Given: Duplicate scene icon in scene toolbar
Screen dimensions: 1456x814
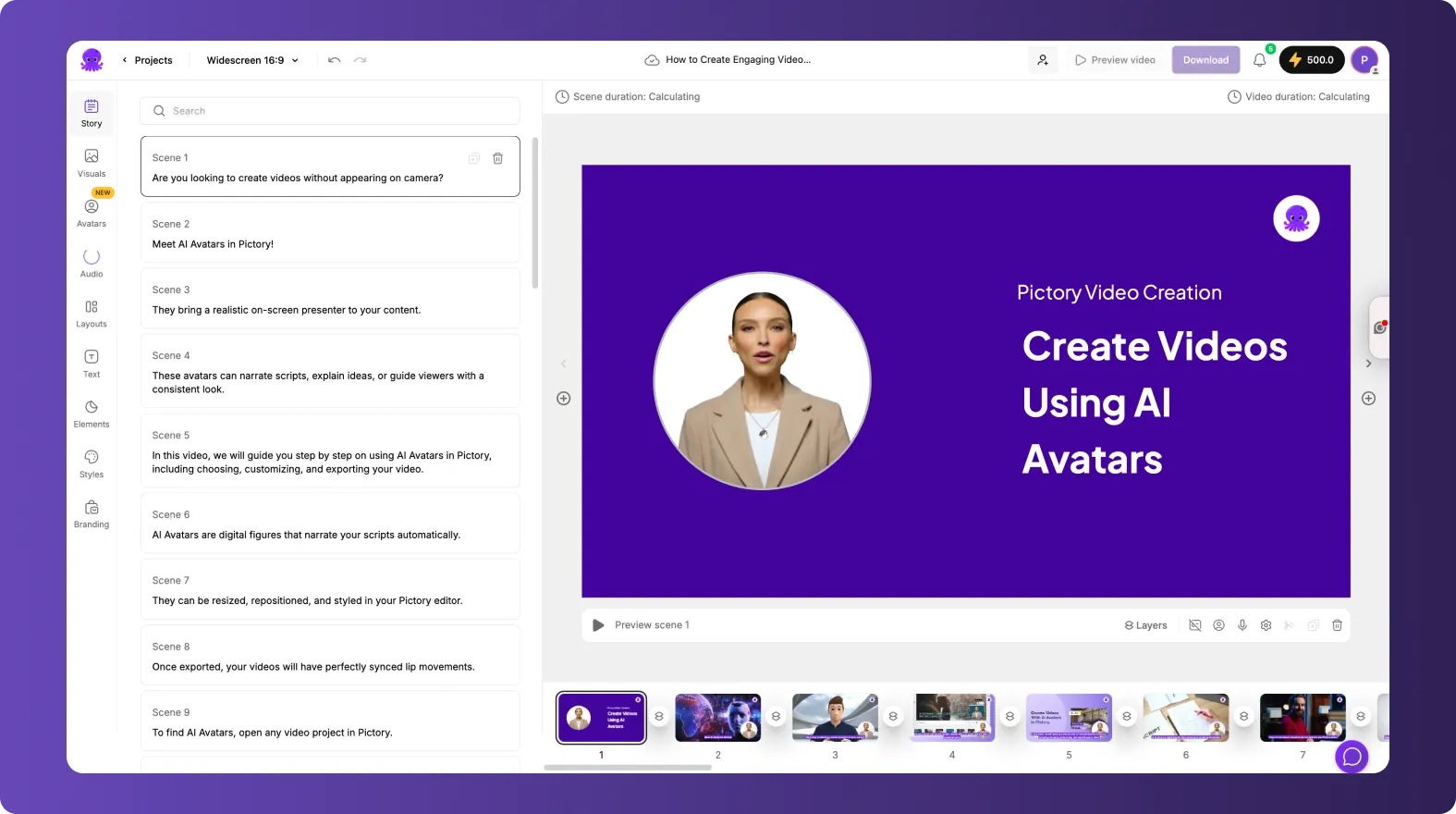Looking at the screenshot, I should pyautogui.click(x=1314, y=625).
